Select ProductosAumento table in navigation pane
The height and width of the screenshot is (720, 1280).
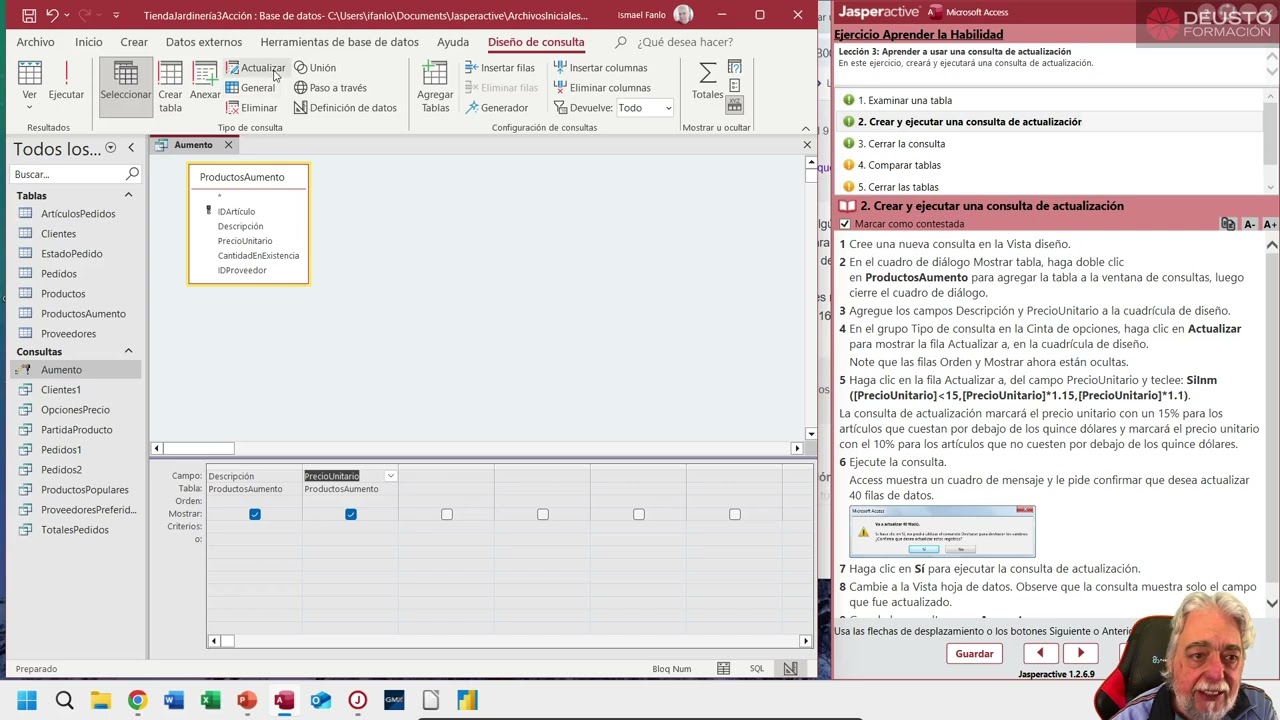pyautogui.click(x=83, y=314)
